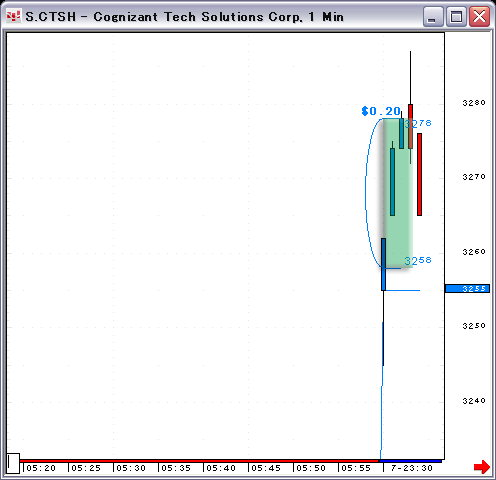The image size is (496, 480).
Task: Close the CTSH chart window
Action: click(479, 17)
